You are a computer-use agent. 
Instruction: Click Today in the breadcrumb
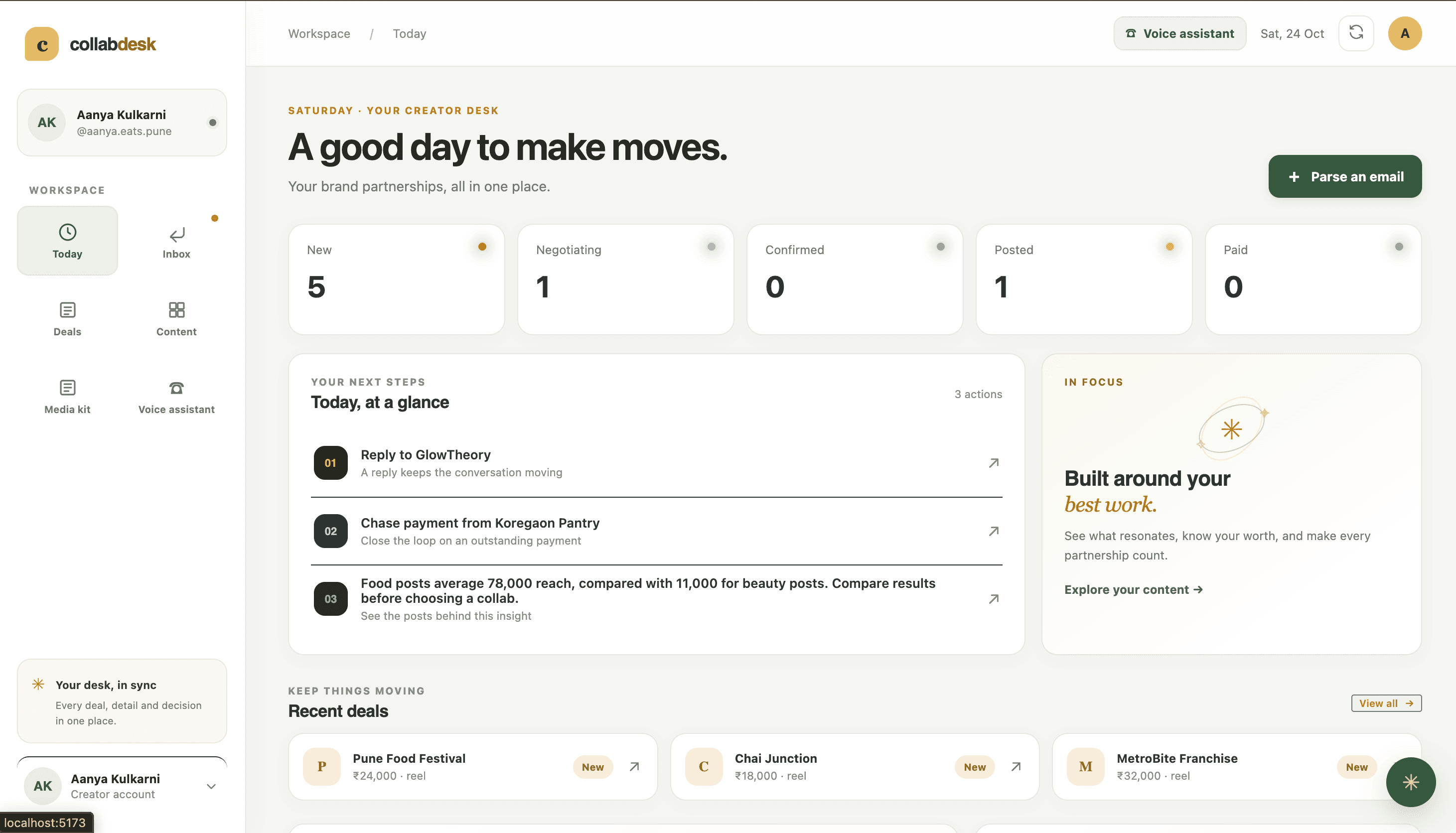(x=410, y=34)
